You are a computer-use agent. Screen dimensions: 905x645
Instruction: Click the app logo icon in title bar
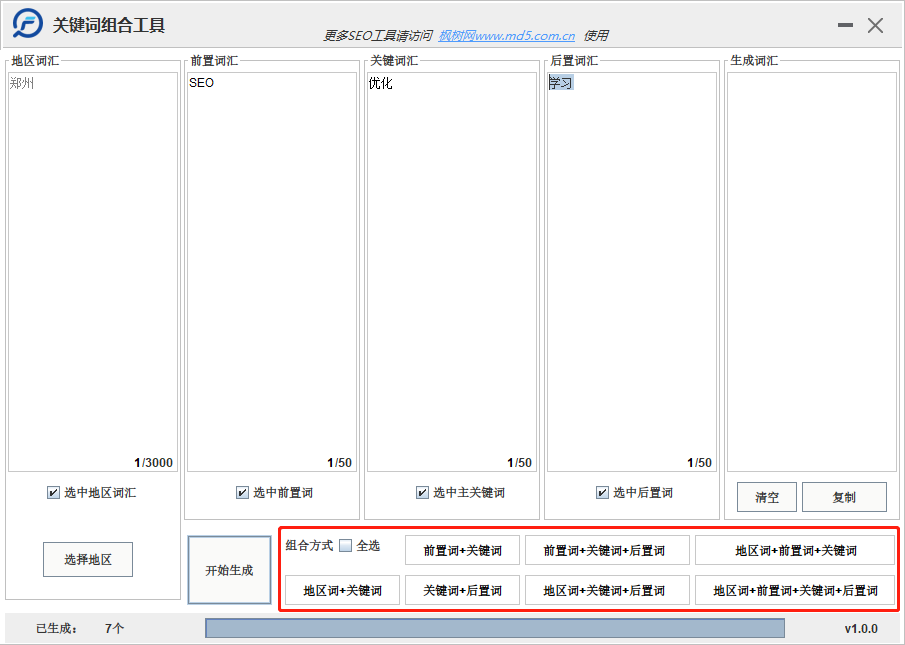28,24
